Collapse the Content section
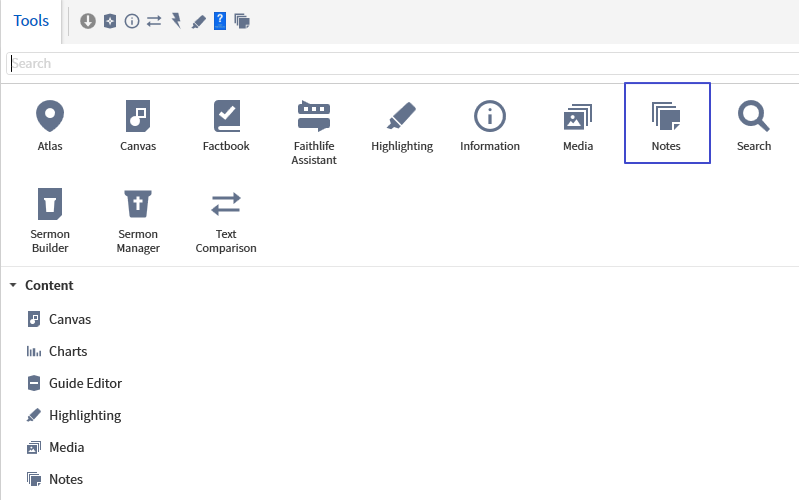Viewport: 799px width, 500px height. (x=13, y=285)
